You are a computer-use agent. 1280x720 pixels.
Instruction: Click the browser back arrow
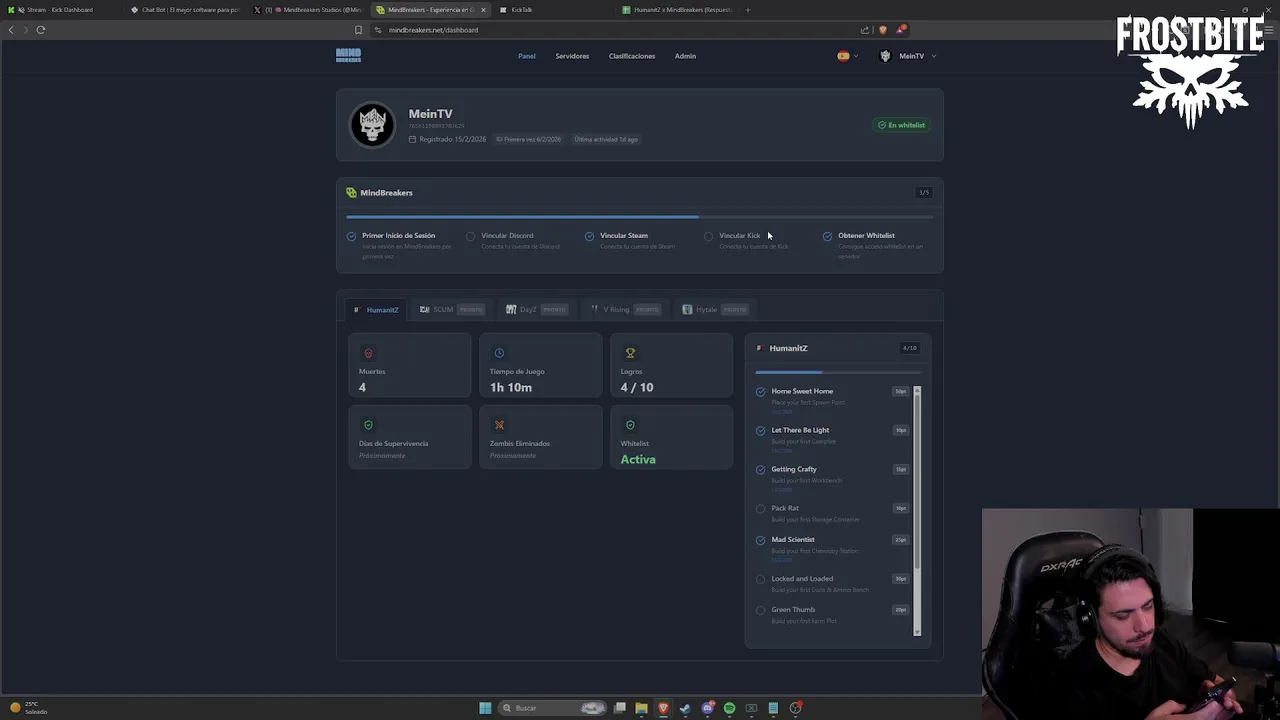coord(11,30)
